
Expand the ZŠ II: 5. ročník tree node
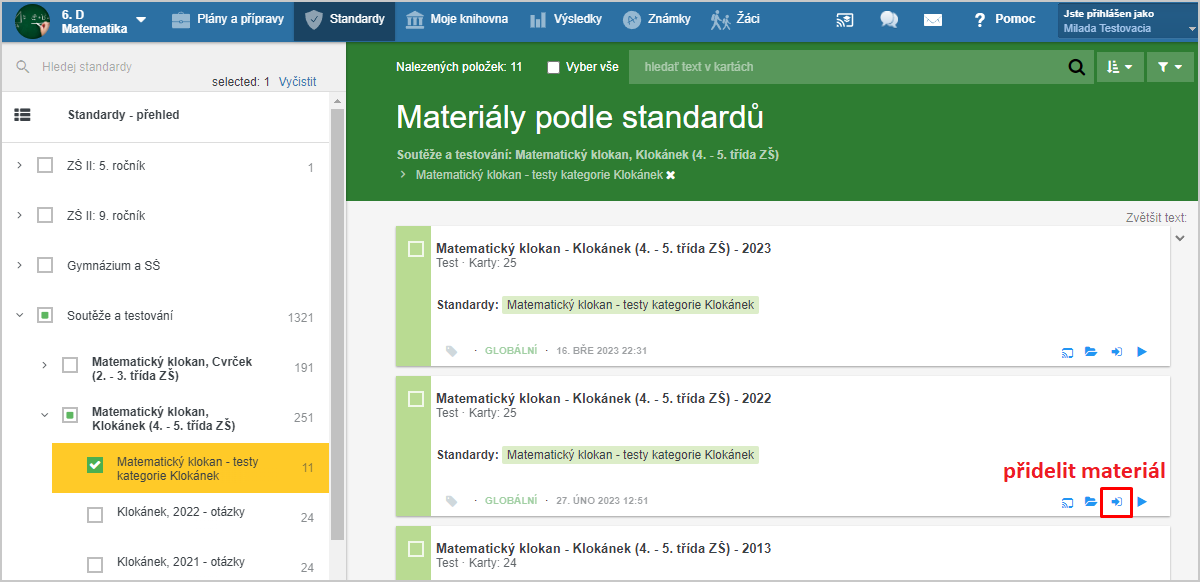pyautogui.click(x=19, y=165)
